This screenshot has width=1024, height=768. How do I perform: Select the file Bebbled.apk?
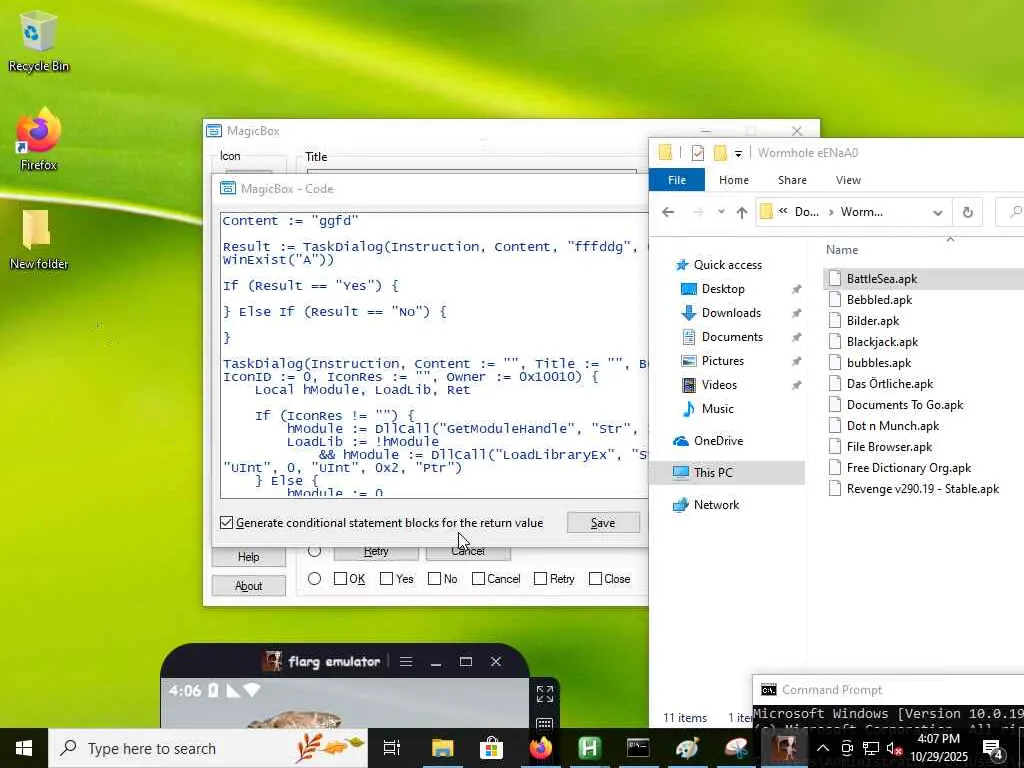pos(879,300)
